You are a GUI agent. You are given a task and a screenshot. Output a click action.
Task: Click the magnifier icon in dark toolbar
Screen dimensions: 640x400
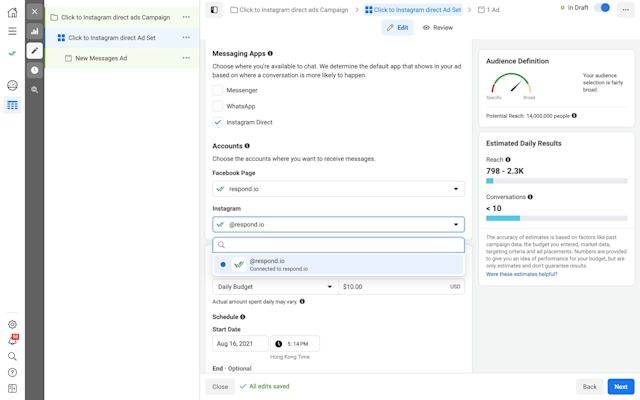coord(35,90)
